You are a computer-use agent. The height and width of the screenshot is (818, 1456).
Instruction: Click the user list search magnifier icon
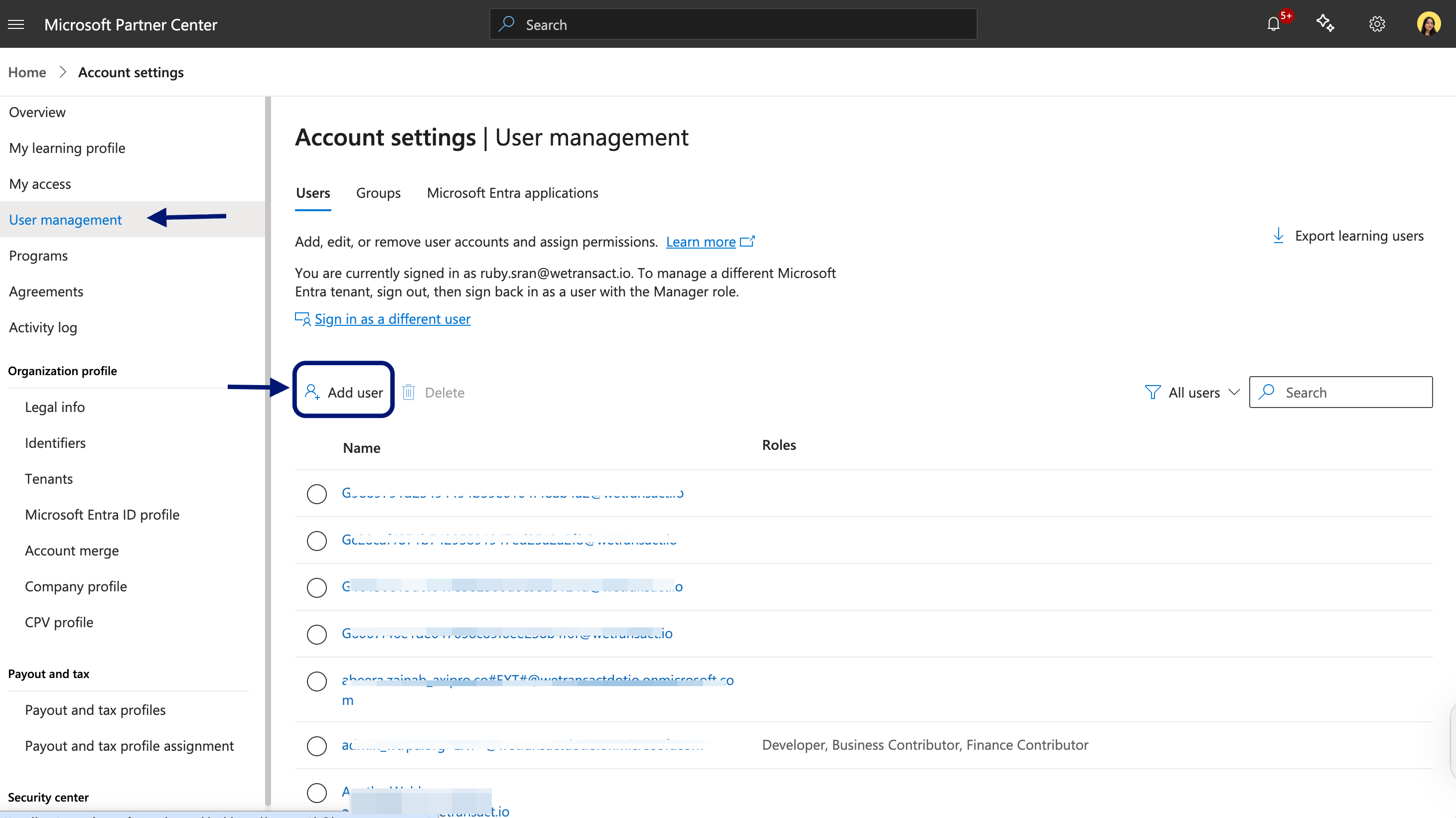(1267, 392)
